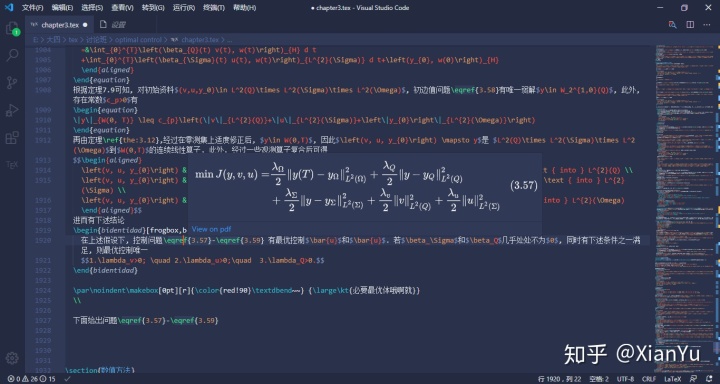Open the Extensions view
The image size is (720, 384).
[12, 138]
